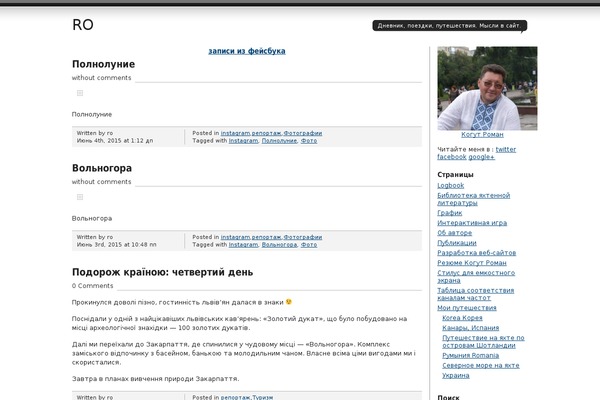Open the RO blog title
The image size is (600, 400).
[x=83, y=25]
